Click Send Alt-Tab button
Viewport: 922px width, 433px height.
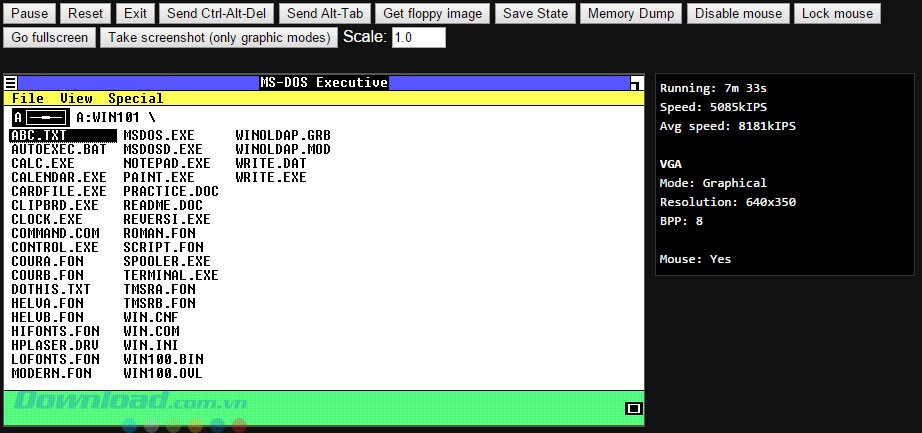pyautogui.click(x=325, y=14)
